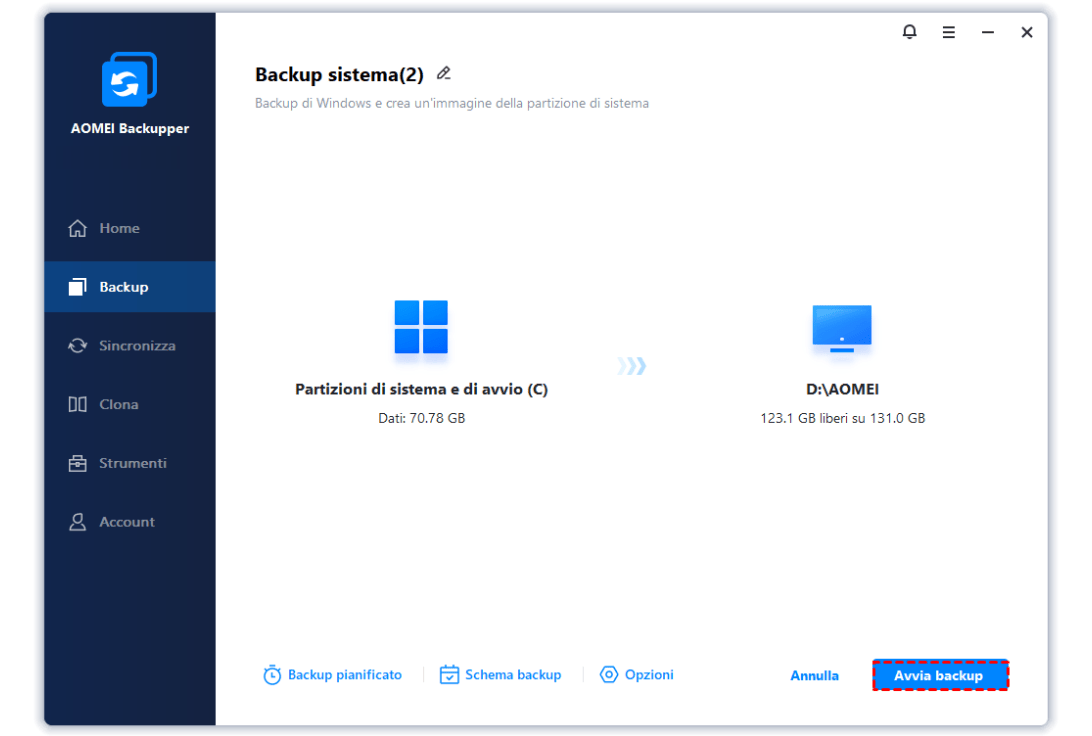This screenshot has width=1092, height=736.
Task: Click the Clona icon in sidebar
Action: click(77, 404)
